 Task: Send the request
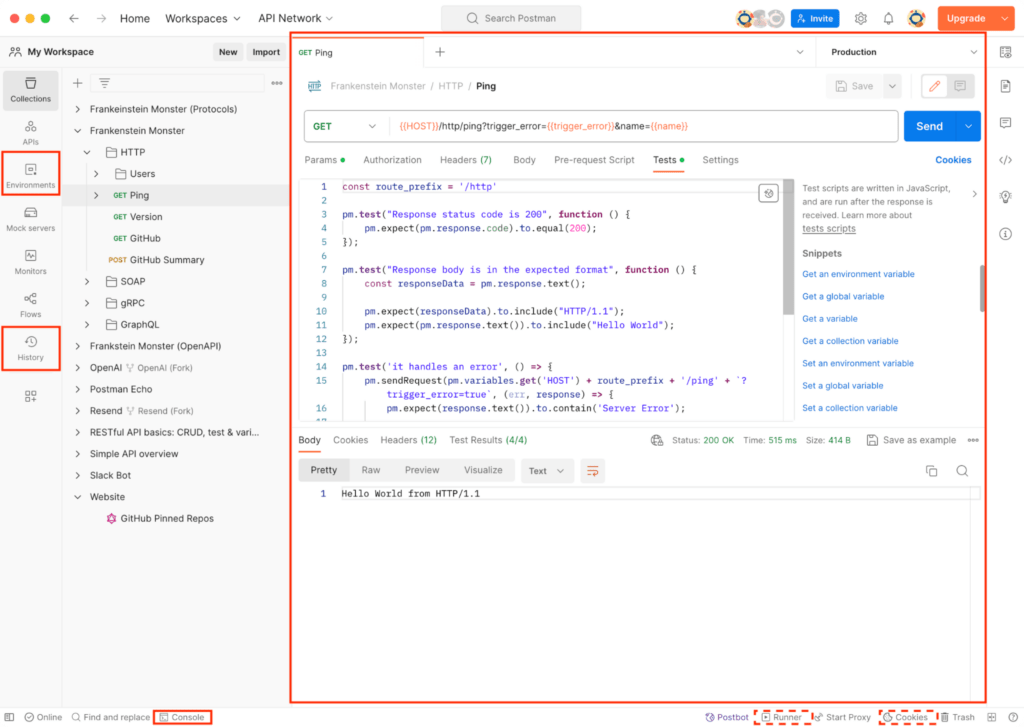[x=929, y=127]
